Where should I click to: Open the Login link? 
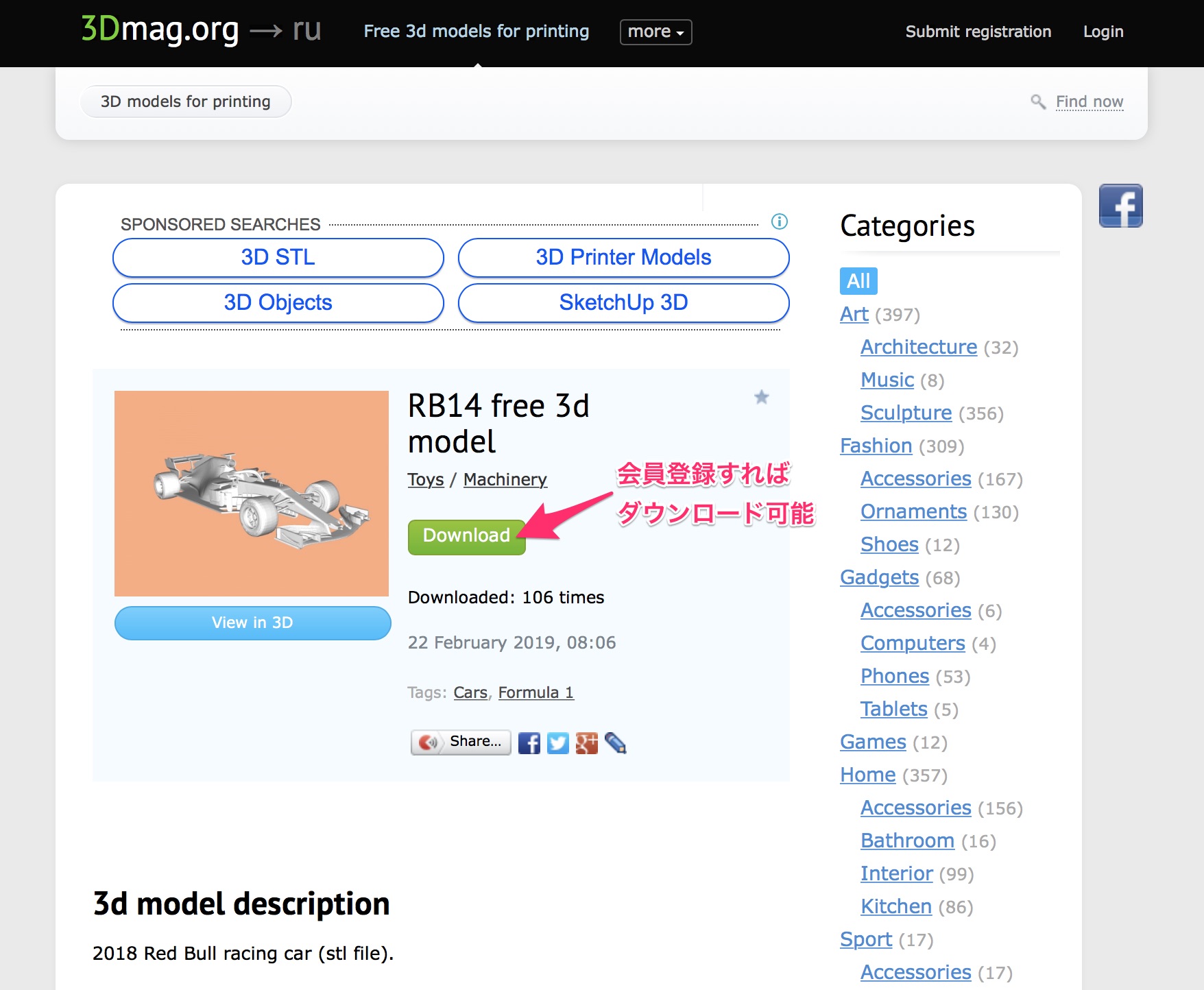click(x=1103, y=32)
